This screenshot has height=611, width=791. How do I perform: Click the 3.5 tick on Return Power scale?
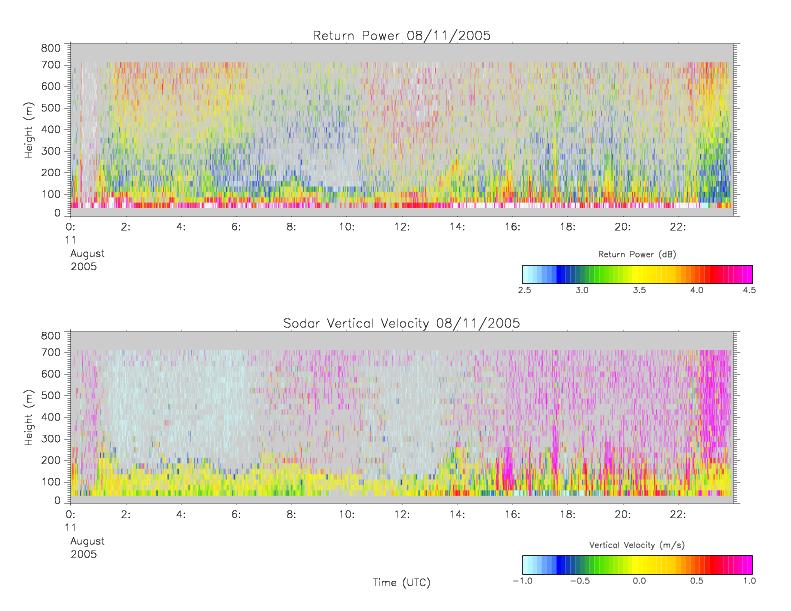(x=639, y=290)
